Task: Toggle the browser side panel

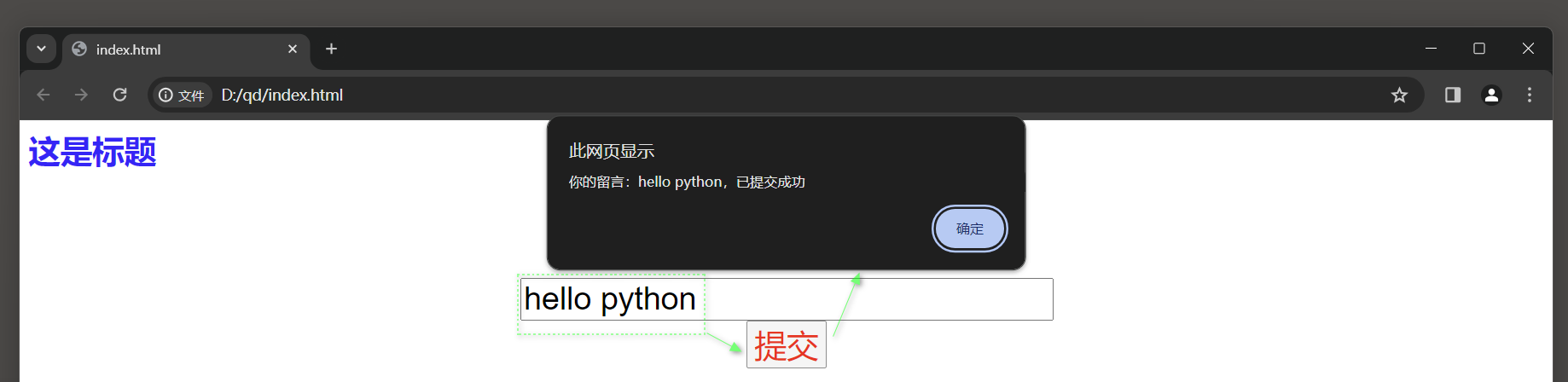Action: pos(1453,95)
